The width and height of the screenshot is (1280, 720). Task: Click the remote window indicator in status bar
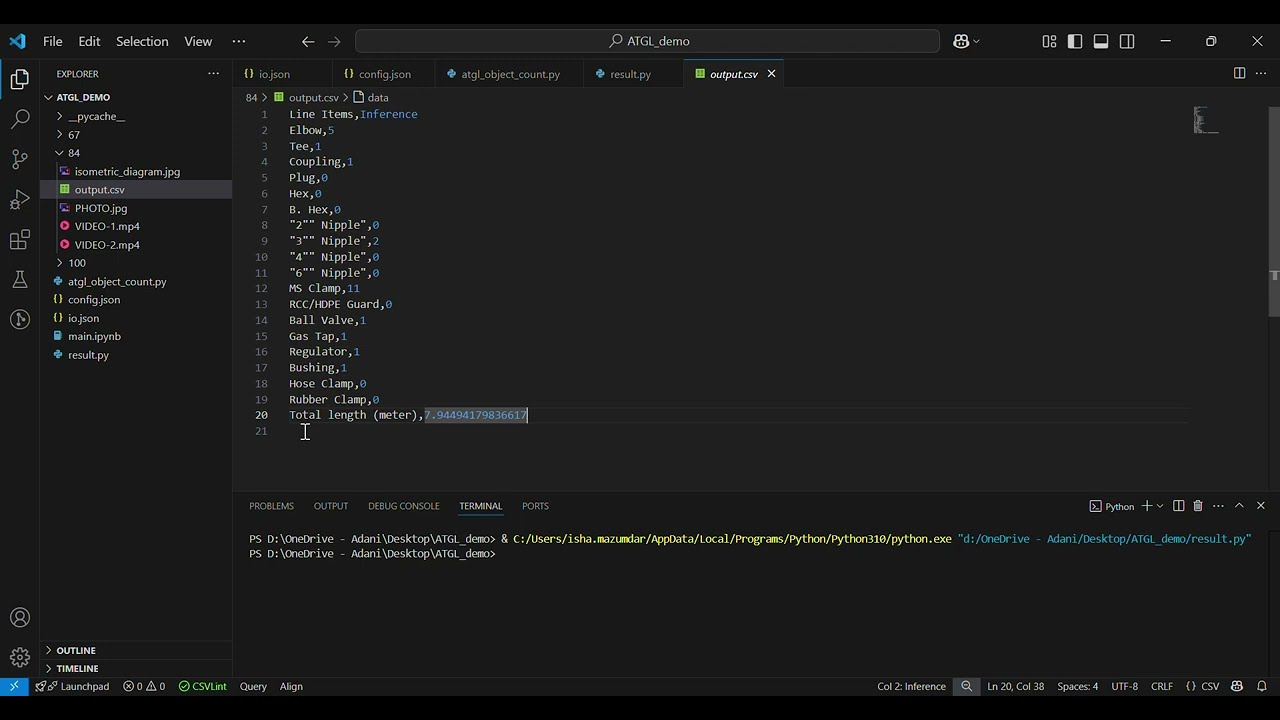tap(14, 686)
